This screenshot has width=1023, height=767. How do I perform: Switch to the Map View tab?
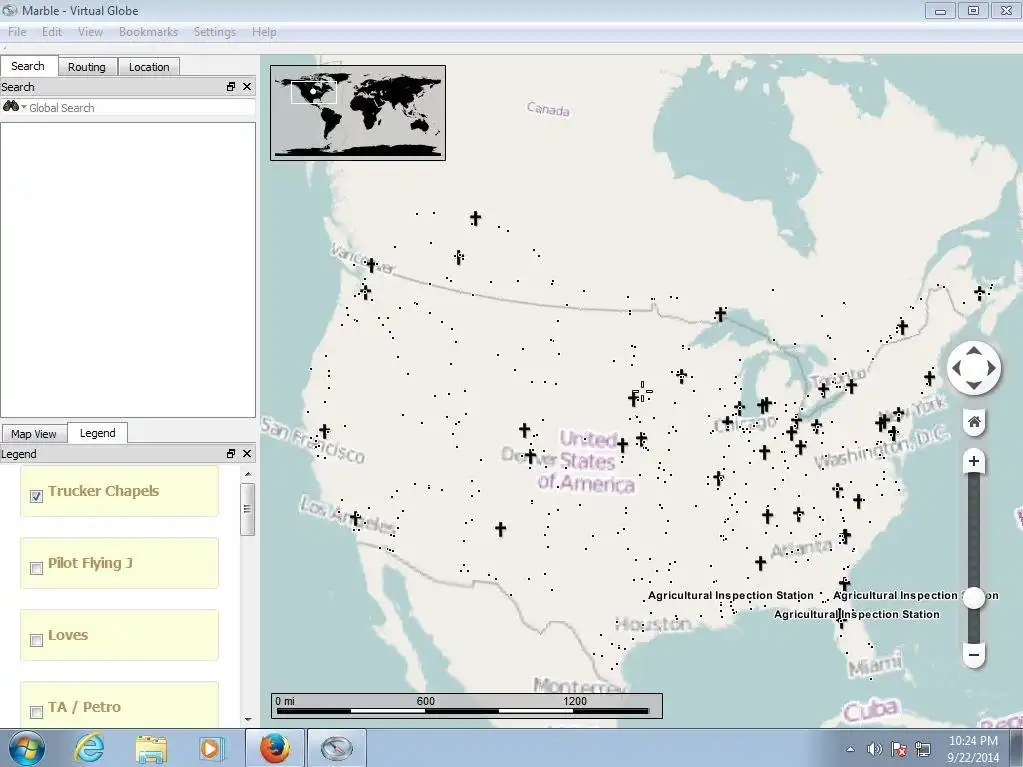pyautogui.click(x=34, y=434)
